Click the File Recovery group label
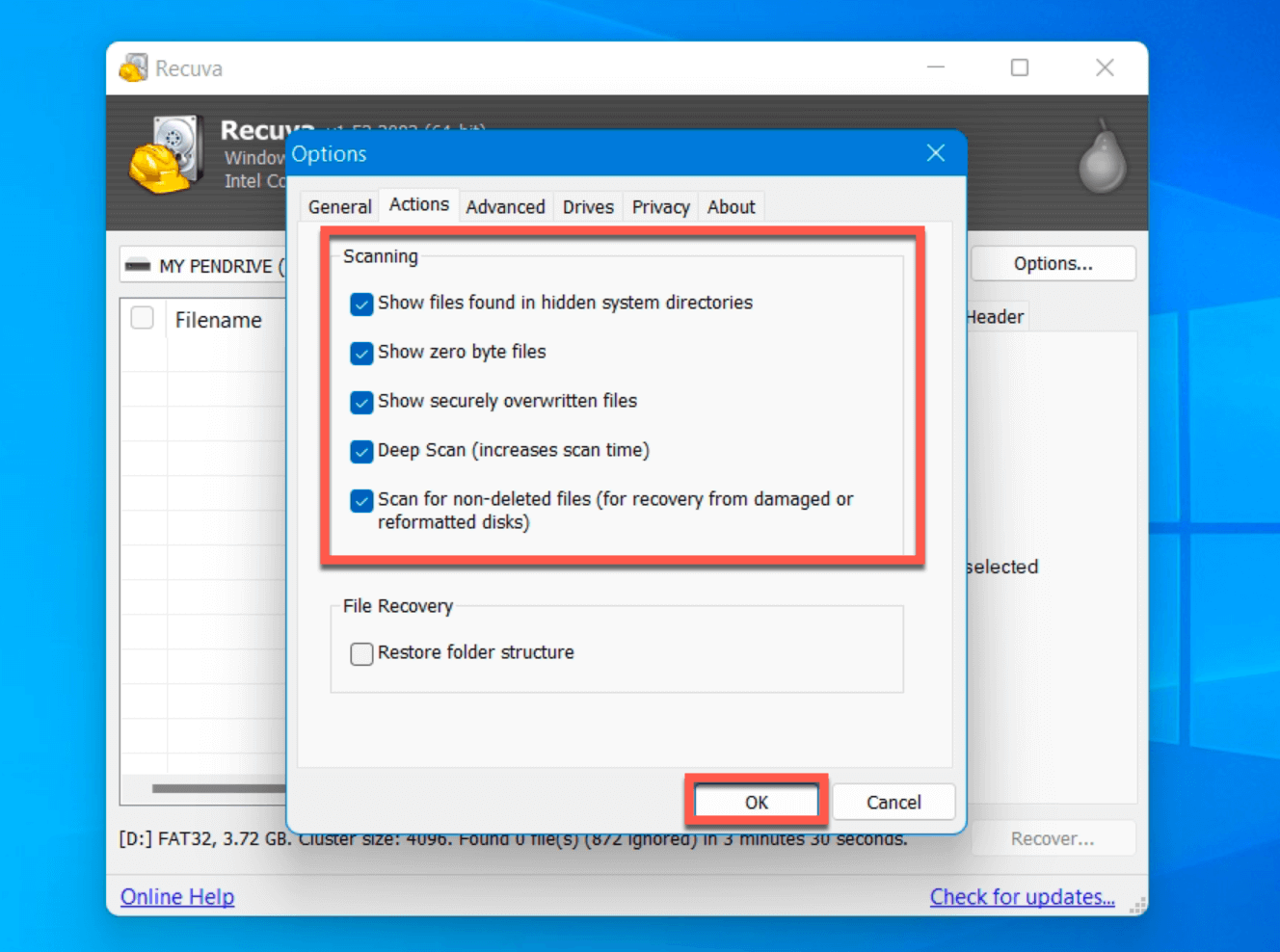The height and width of the screenshot is (952, 1280). 398,606
